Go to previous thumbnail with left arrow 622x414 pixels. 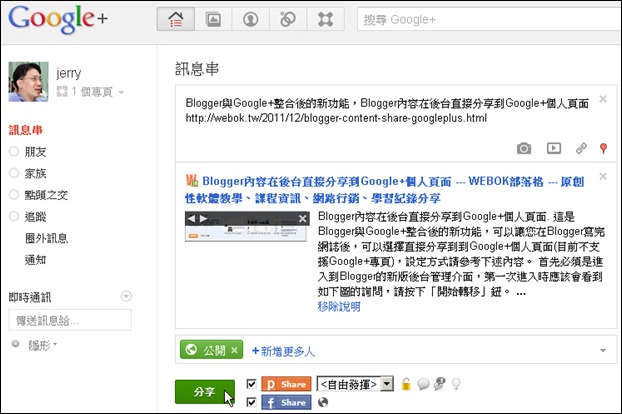(191, 218)
